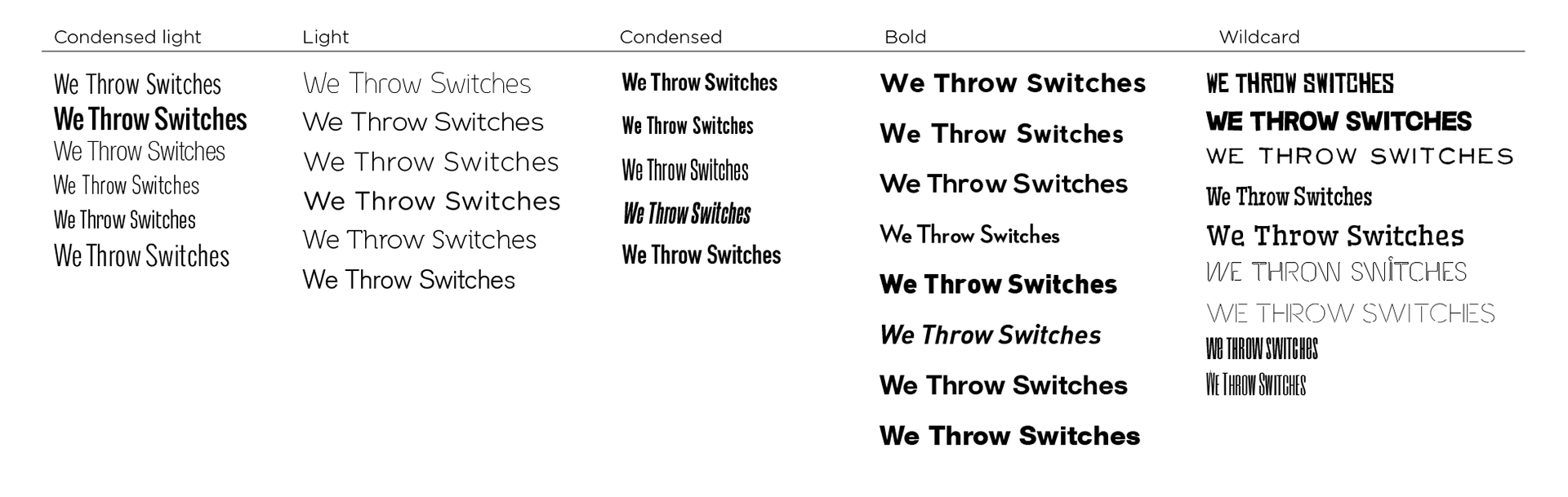
Task: Select the last sample in Bold column
Action: point(1009,436)
